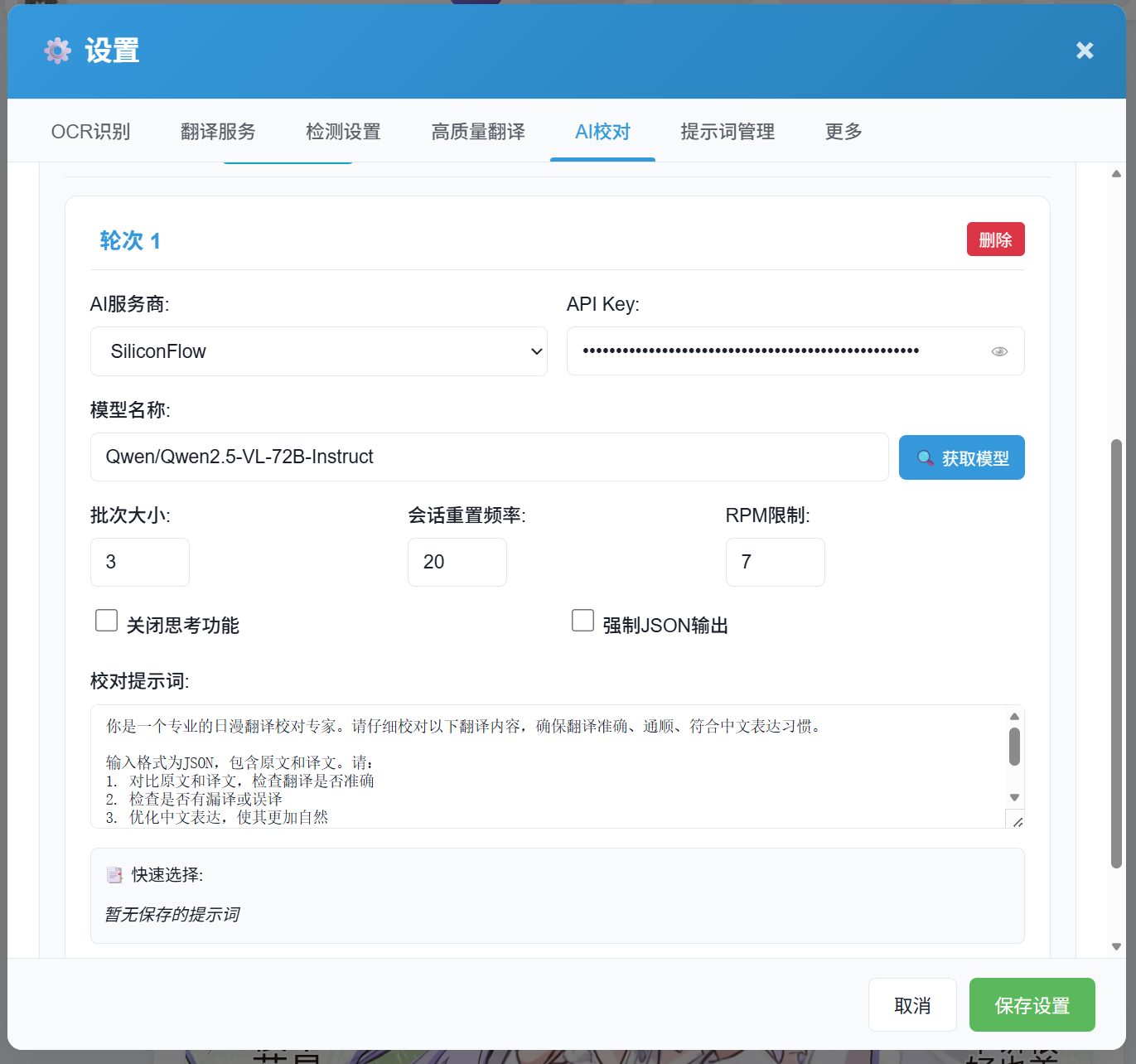Open the 检测设置 tab
This screenshot has width=1136, height=1064.
tap(343, 132)
